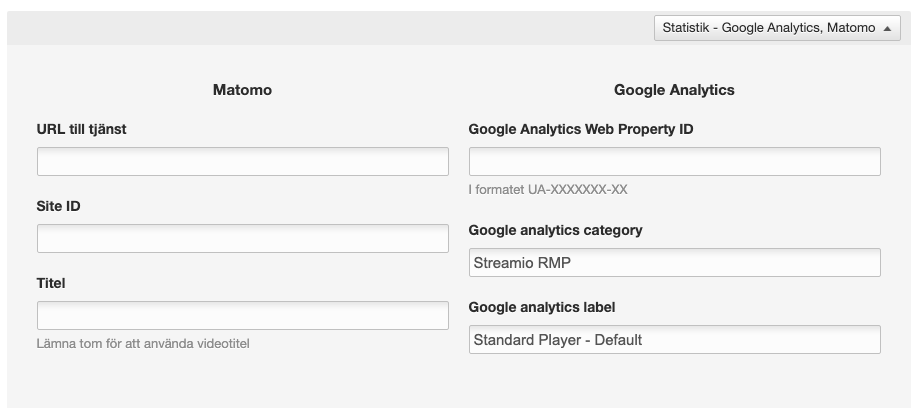Click the "URL till tjänst" label
The height and width of the screenshot is (418, 919).
81,129
